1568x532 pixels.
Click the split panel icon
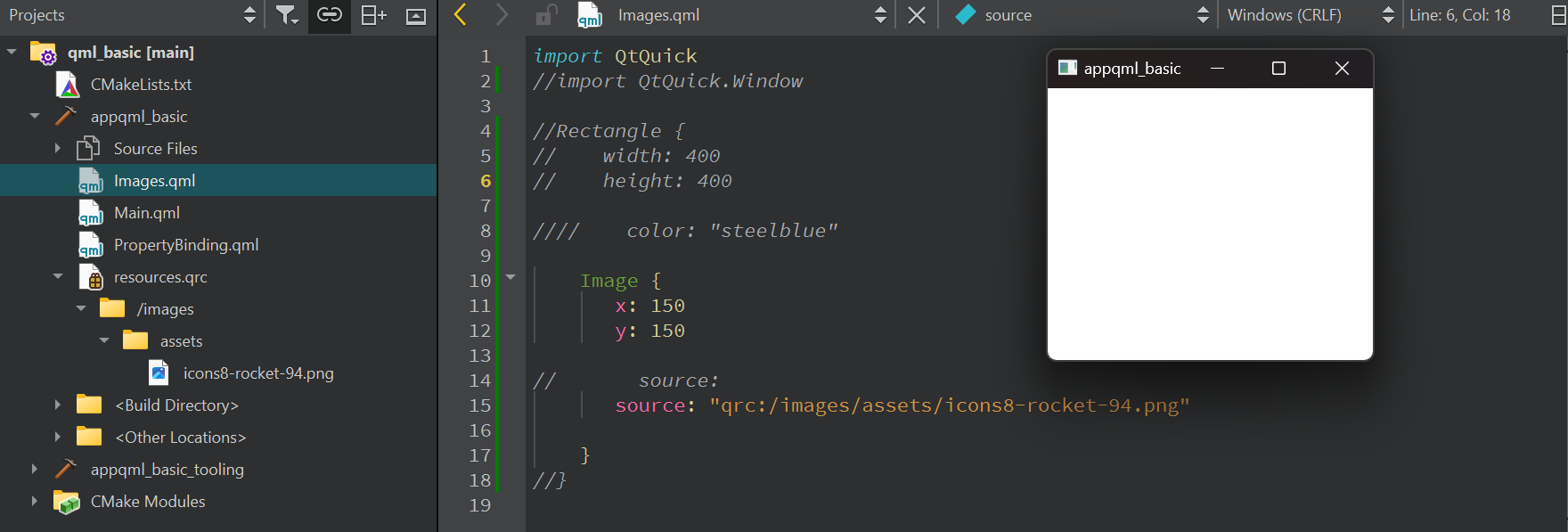[373, 15]
